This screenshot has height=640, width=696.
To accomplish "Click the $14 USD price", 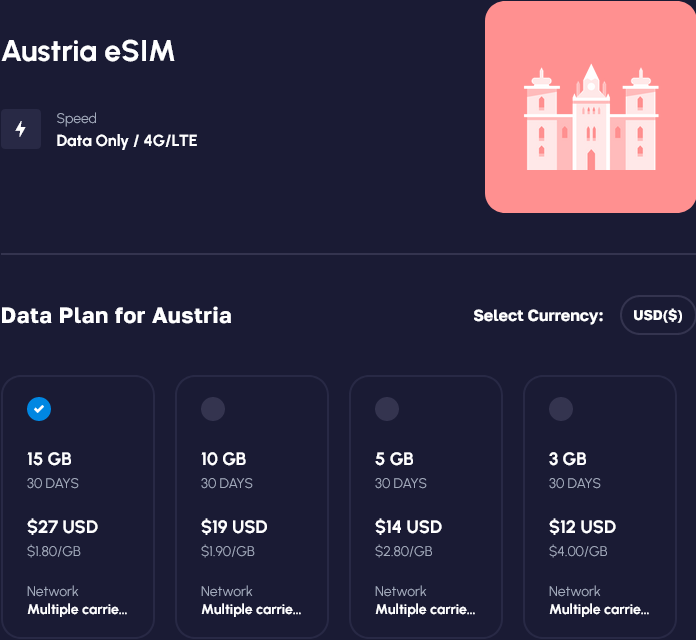I will pos(409,527).
